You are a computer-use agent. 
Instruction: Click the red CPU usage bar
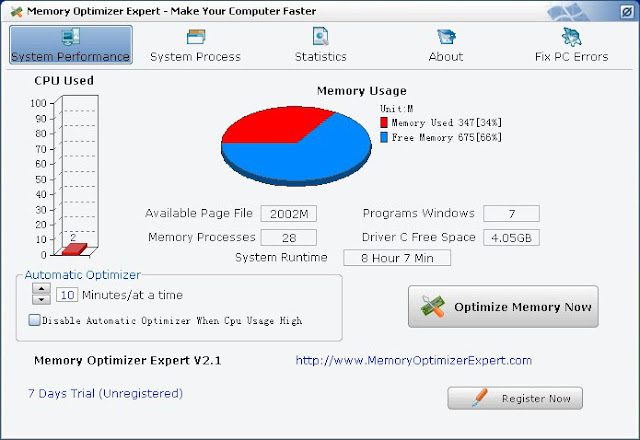pos(75,249)
